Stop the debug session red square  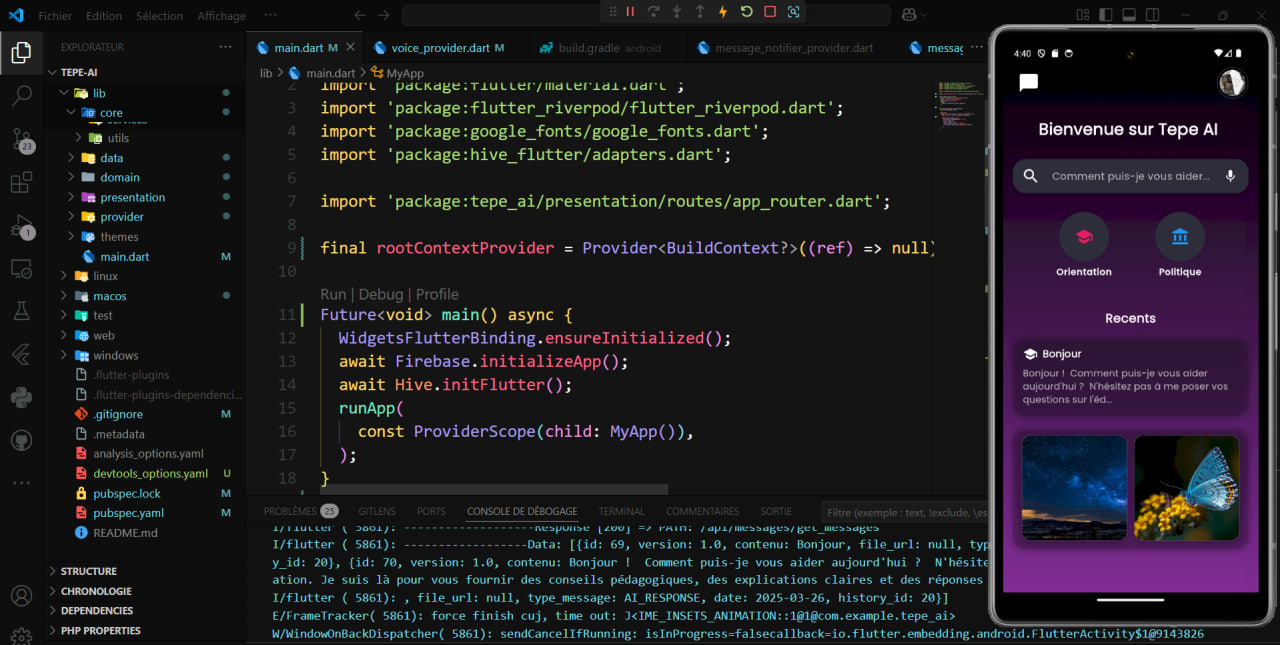point(770,12)
